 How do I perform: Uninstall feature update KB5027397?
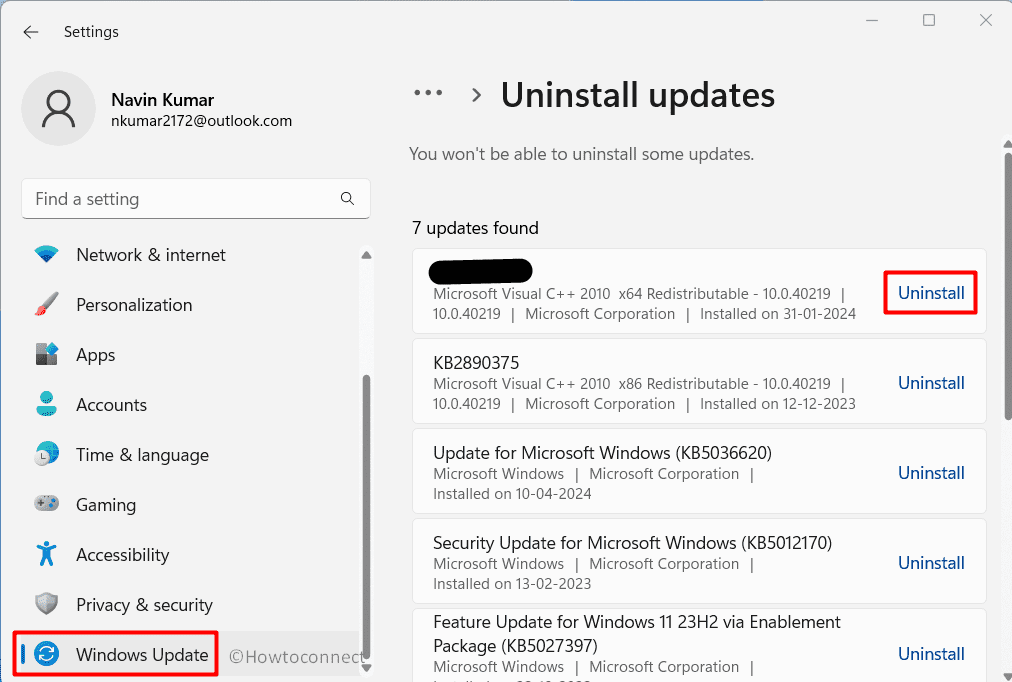[931, 654]
